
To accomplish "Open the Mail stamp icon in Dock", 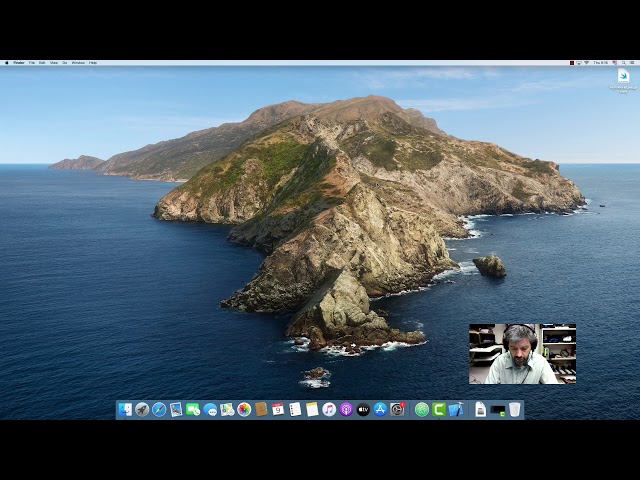I will pyautogui.click(x=176, y=409).
